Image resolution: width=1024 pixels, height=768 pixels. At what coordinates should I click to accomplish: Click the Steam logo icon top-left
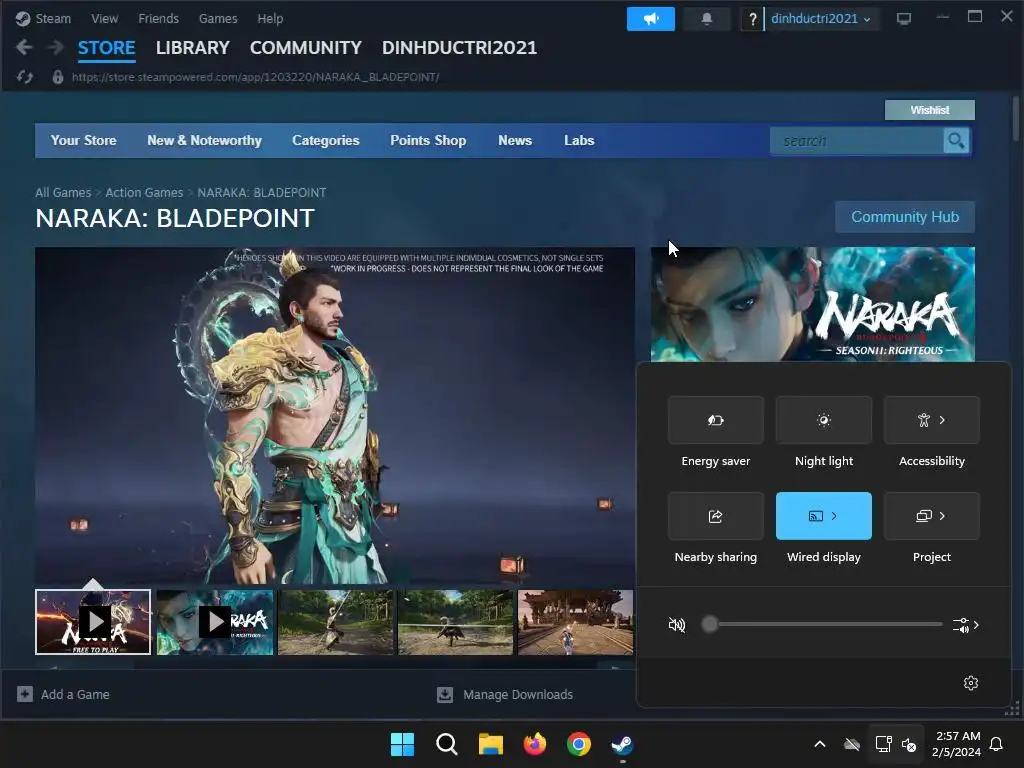tap(23, 18)
